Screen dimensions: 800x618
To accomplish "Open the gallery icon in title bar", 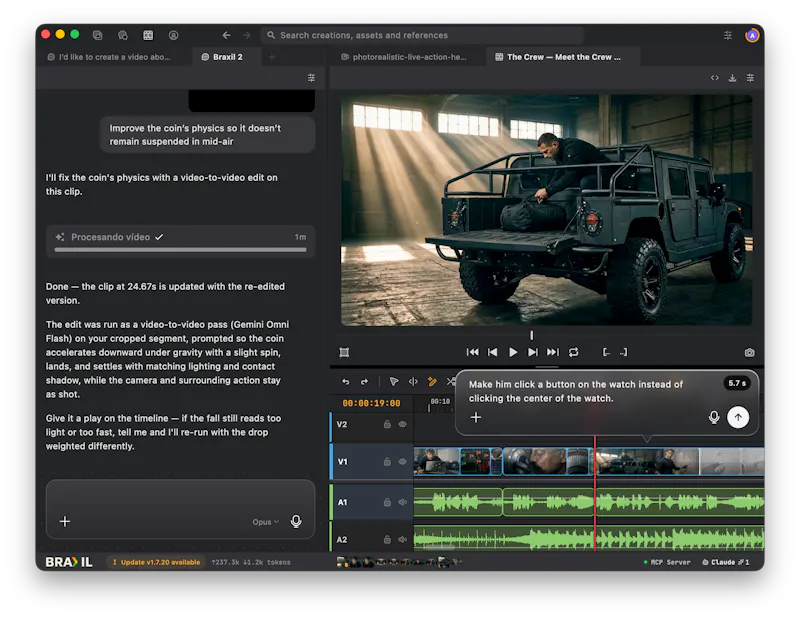I will 97,35.
